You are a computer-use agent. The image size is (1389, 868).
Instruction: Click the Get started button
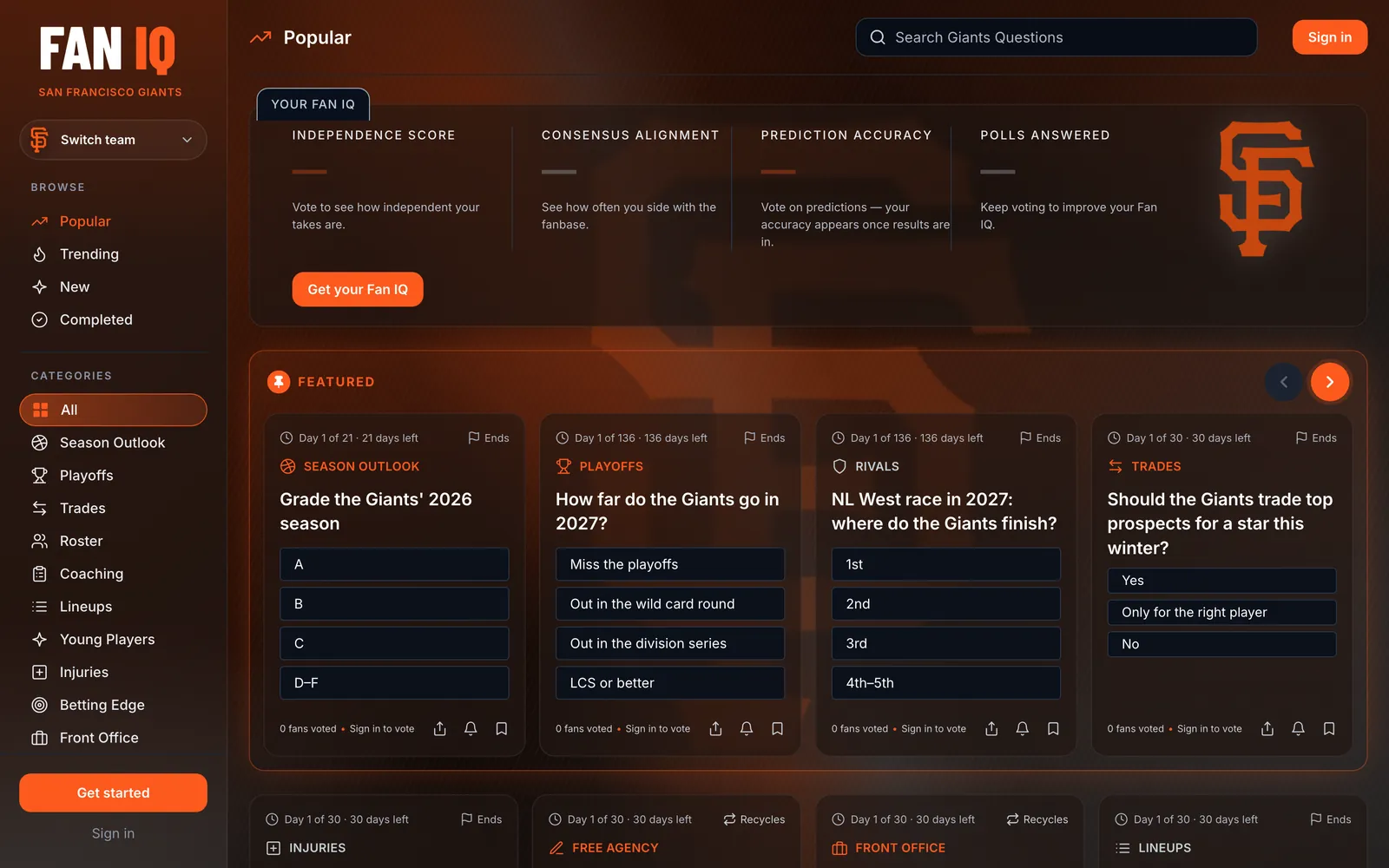tap(113, 792)
